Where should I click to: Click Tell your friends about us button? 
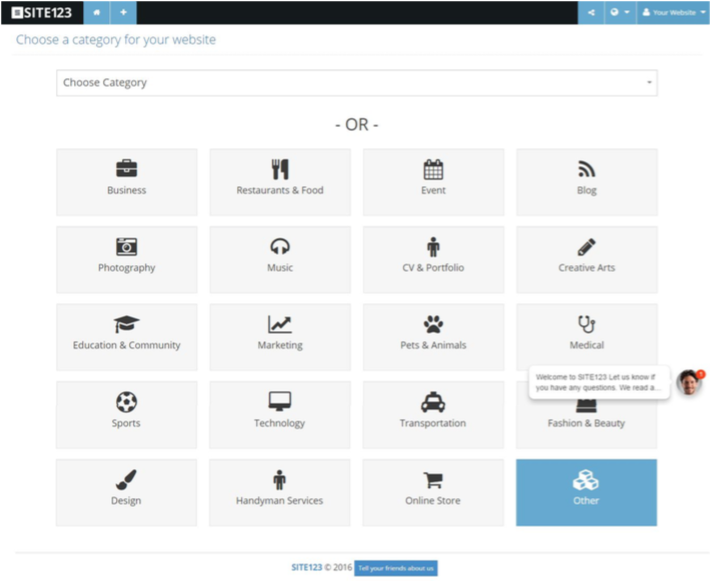tap(396, 568)
